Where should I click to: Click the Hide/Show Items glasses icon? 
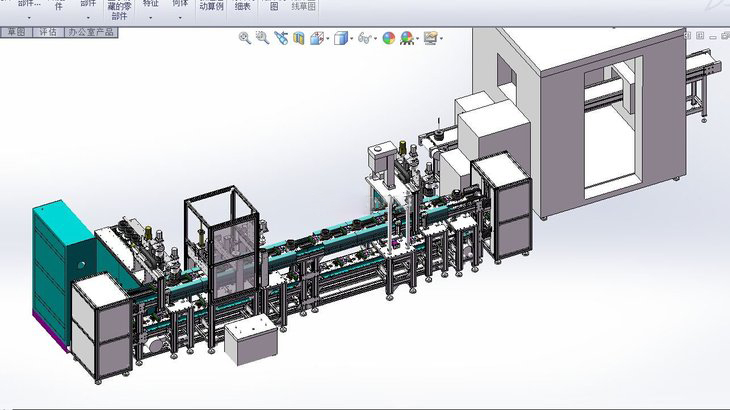coord(365,38)
